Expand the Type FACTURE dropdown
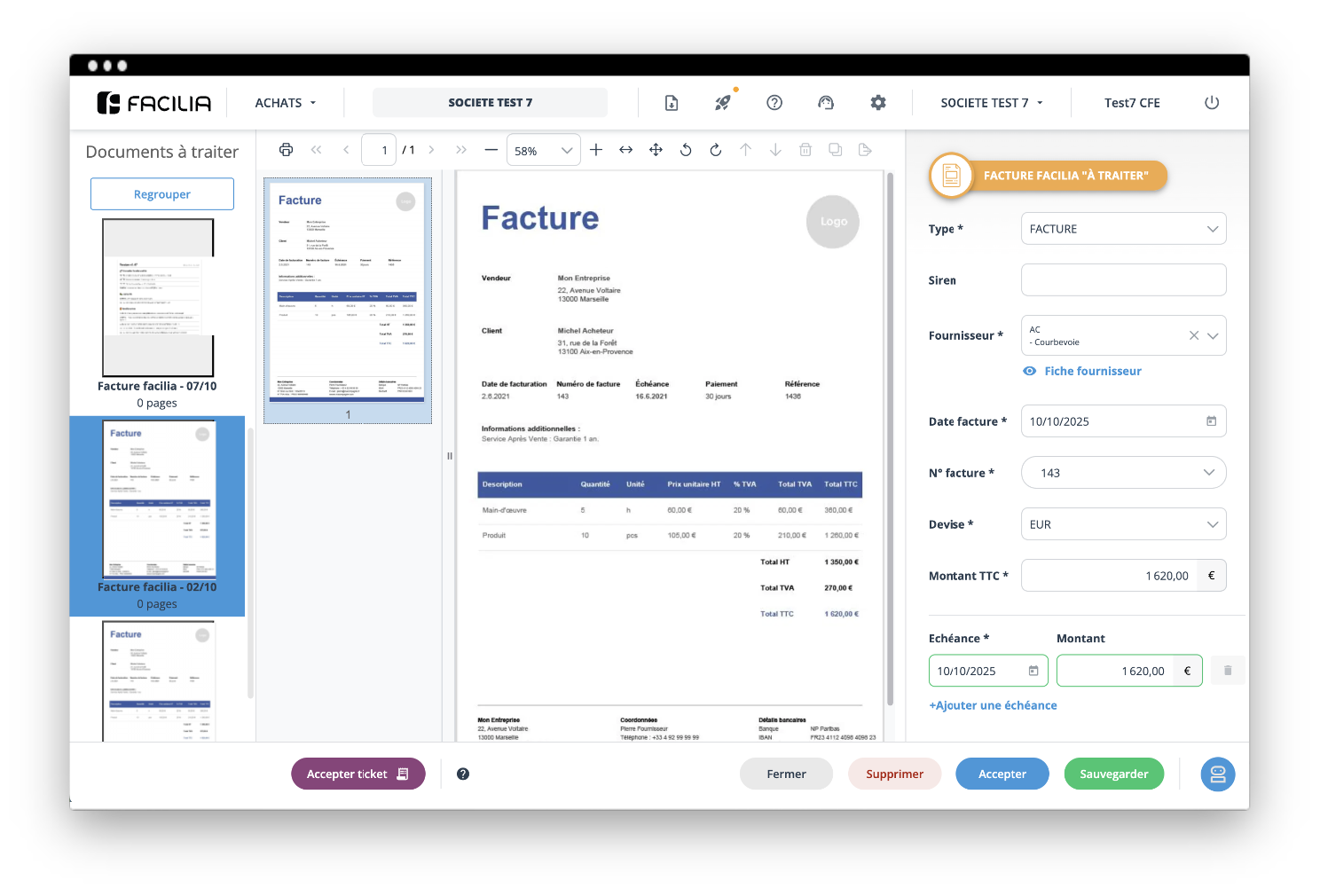This screenshot has width=1320, height=896. click(x=1212, y=229)
